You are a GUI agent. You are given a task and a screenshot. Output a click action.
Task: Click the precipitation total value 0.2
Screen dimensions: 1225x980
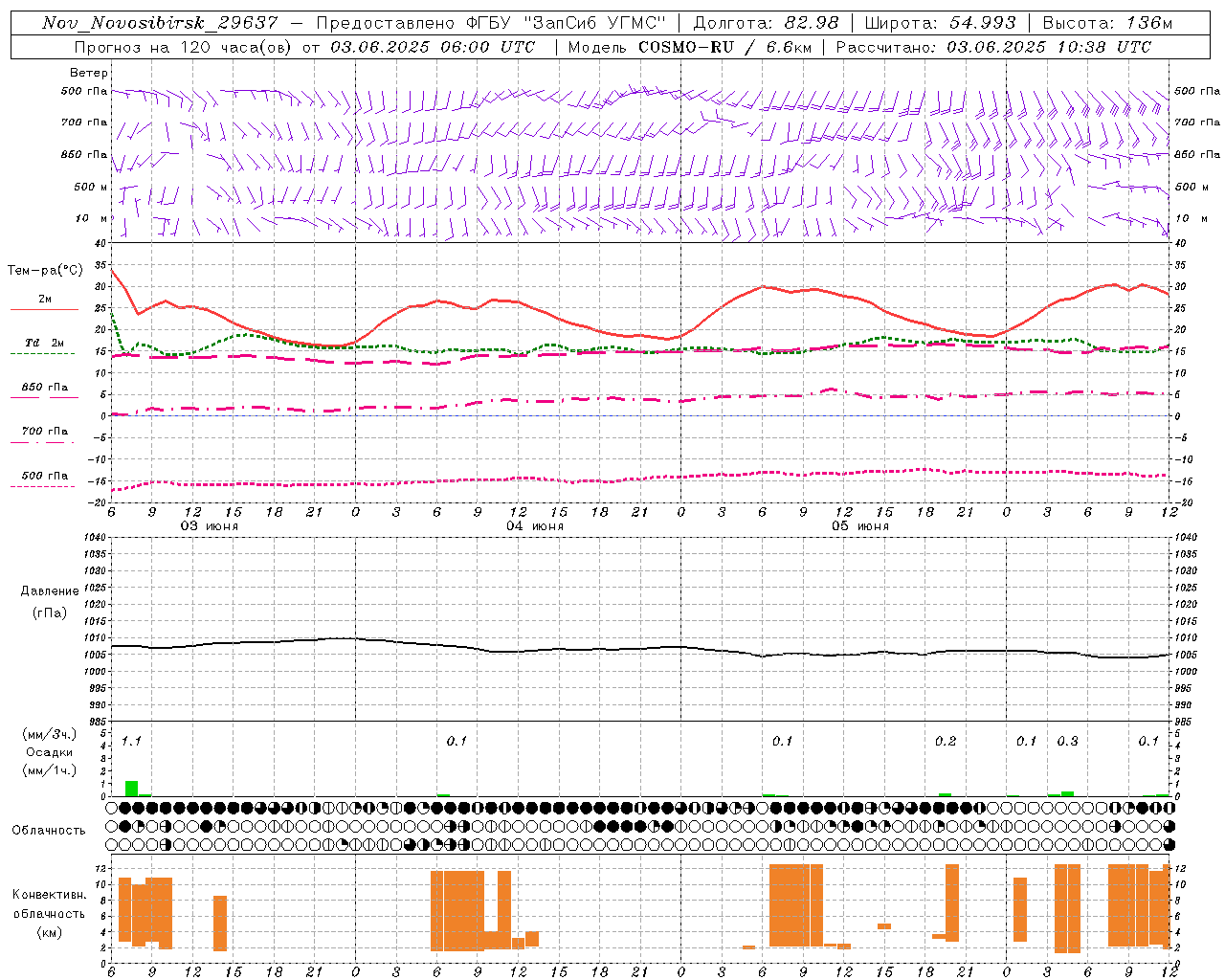click(x=946, y=741)
